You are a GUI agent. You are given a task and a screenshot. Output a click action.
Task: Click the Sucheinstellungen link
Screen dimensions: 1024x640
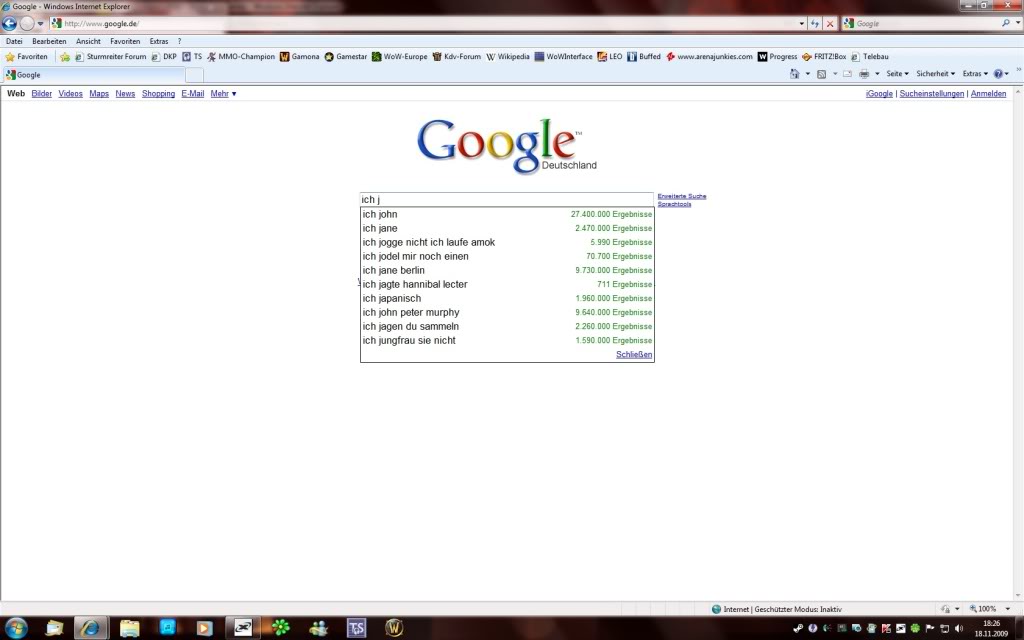pos(931,94)
